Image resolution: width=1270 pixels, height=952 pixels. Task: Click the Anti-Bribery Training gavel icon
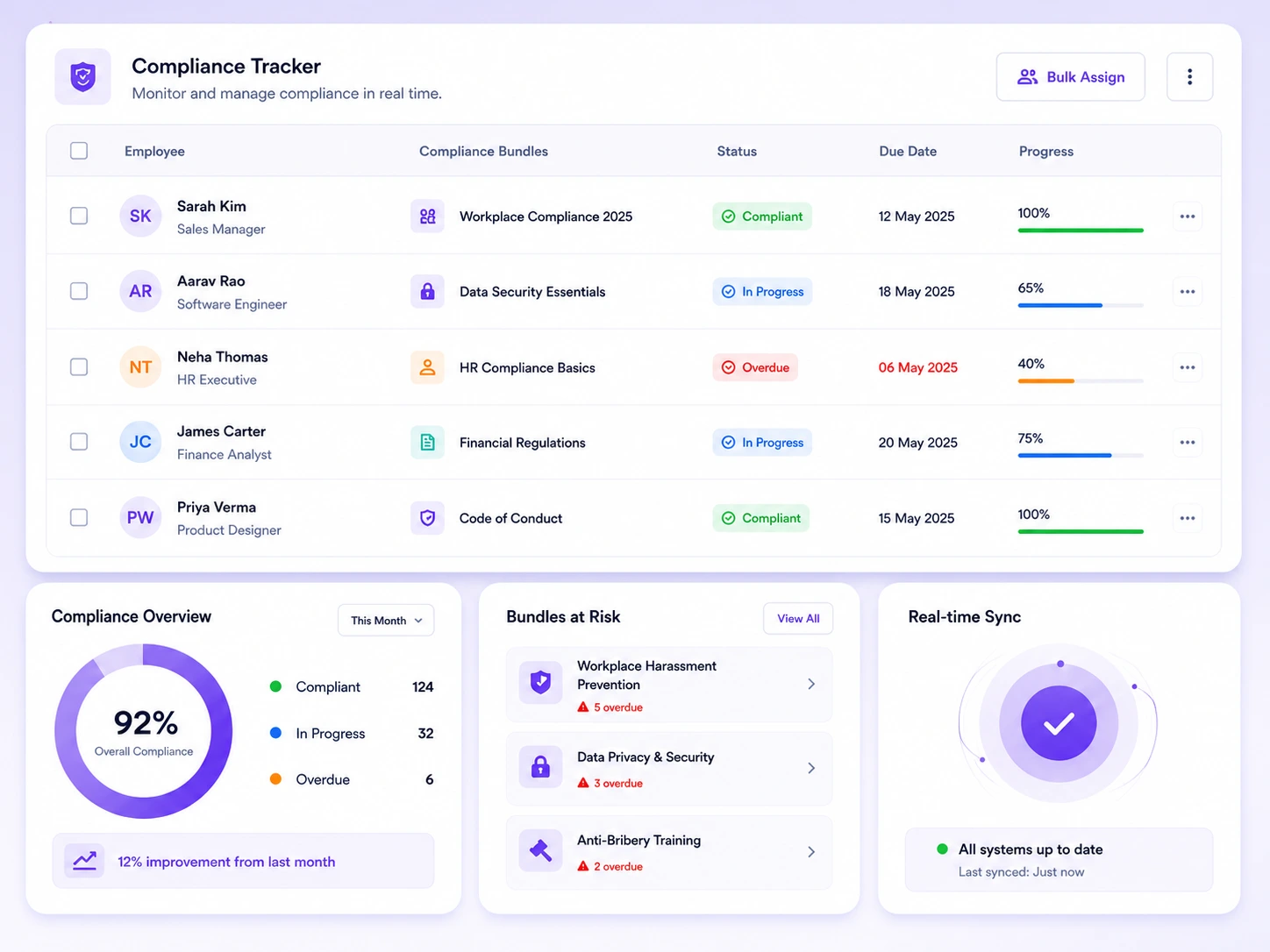coord(540,850)
